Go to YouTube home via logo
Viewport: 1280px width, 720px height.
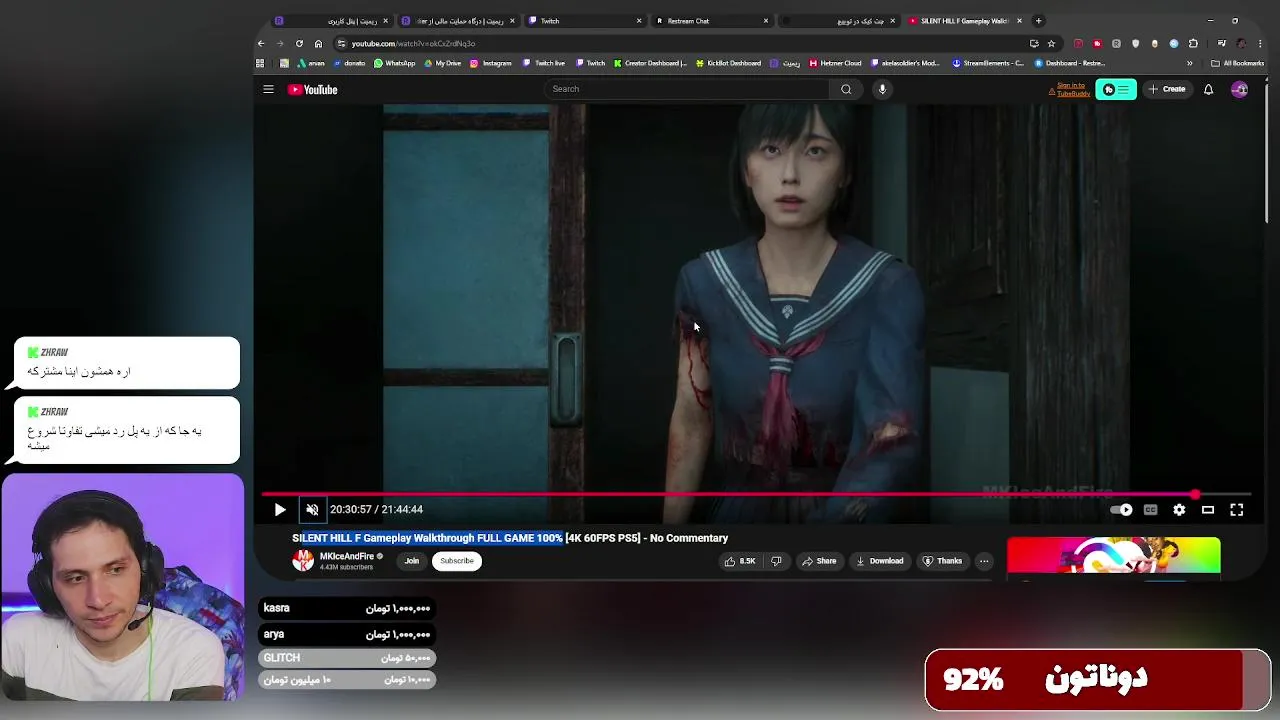click(313, 90)
